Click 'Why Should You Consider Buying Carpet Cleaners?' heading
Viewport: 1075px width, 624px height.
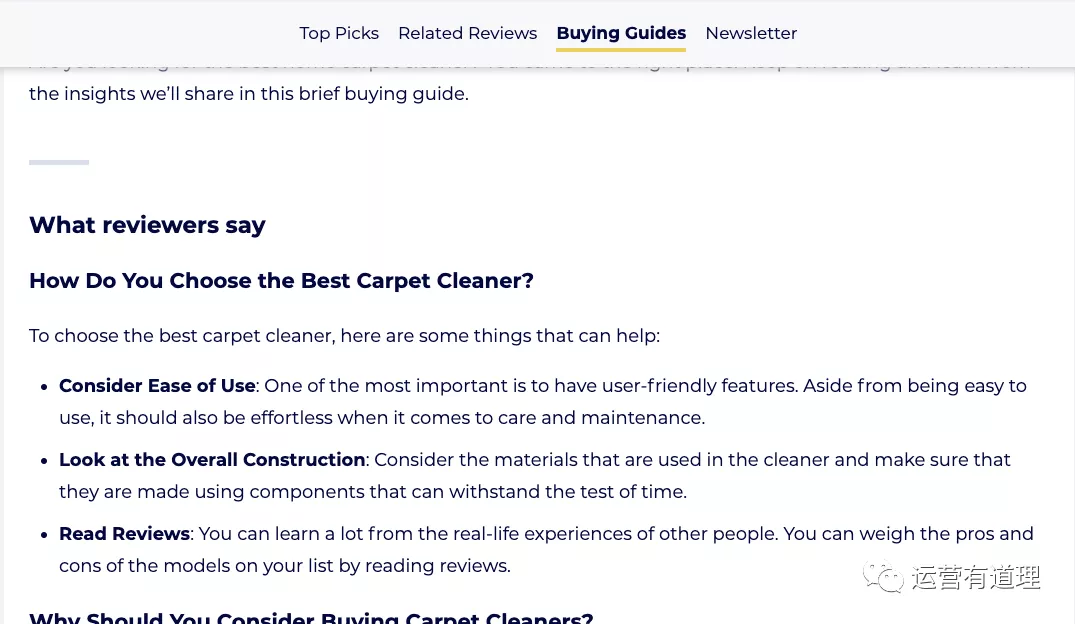(x=311, y=617)
